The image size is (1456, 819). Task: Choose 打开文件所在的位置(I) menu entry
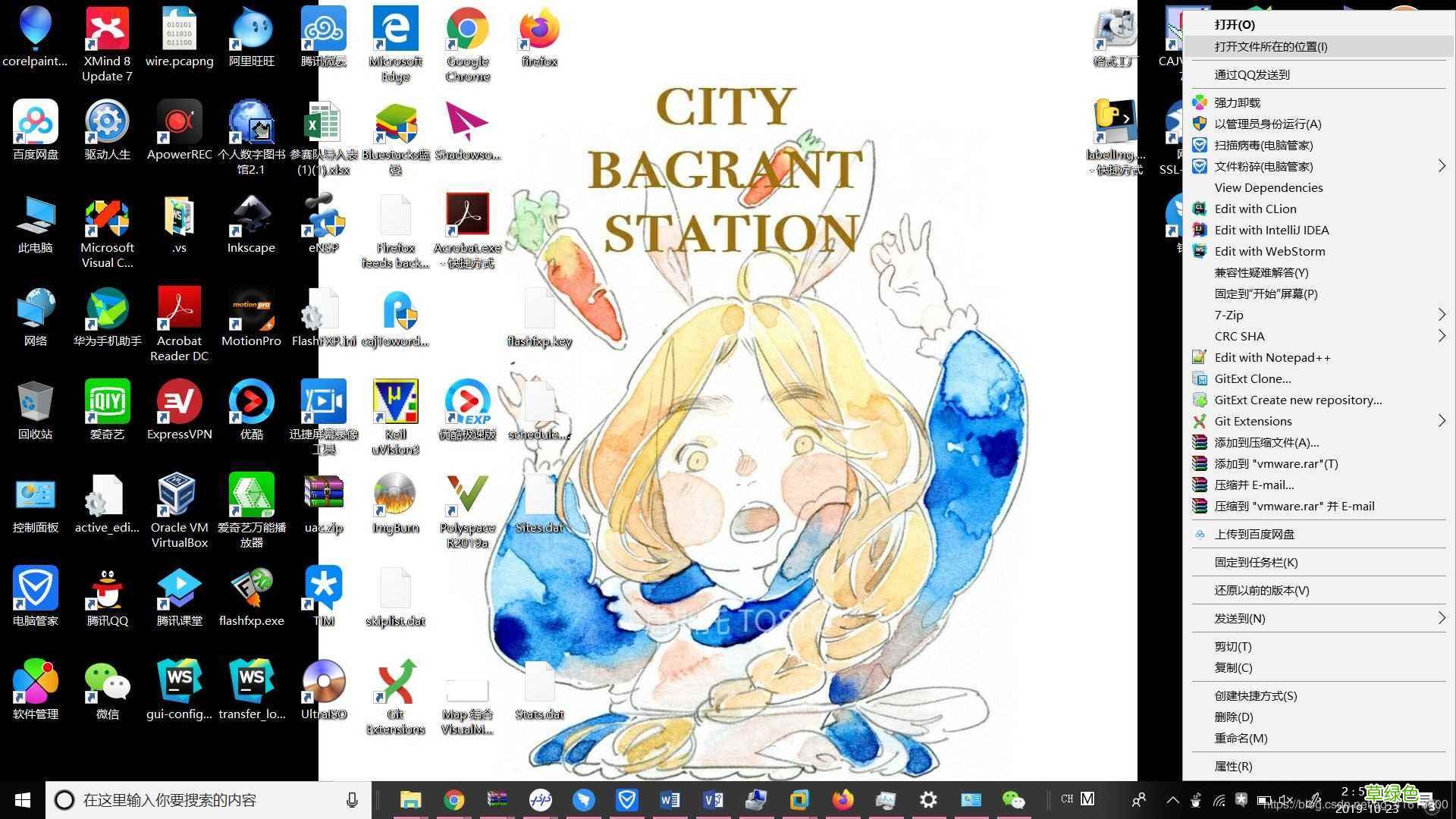point(1318,46)
